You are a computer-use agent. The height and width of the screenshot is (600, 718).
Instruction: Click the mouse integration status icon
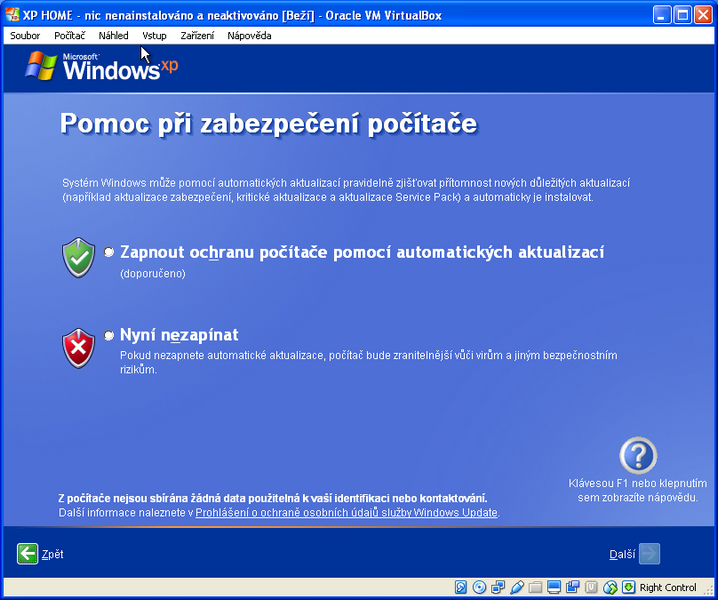610,587
